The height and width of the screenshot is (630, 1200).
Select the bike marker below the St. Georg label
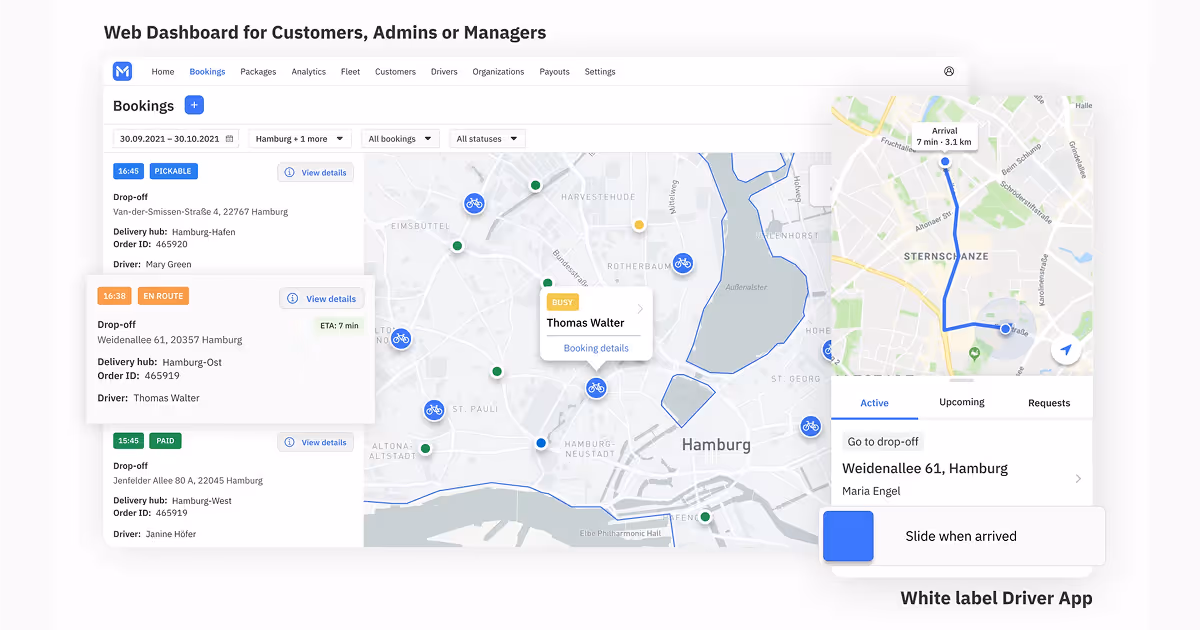point(811,425)
